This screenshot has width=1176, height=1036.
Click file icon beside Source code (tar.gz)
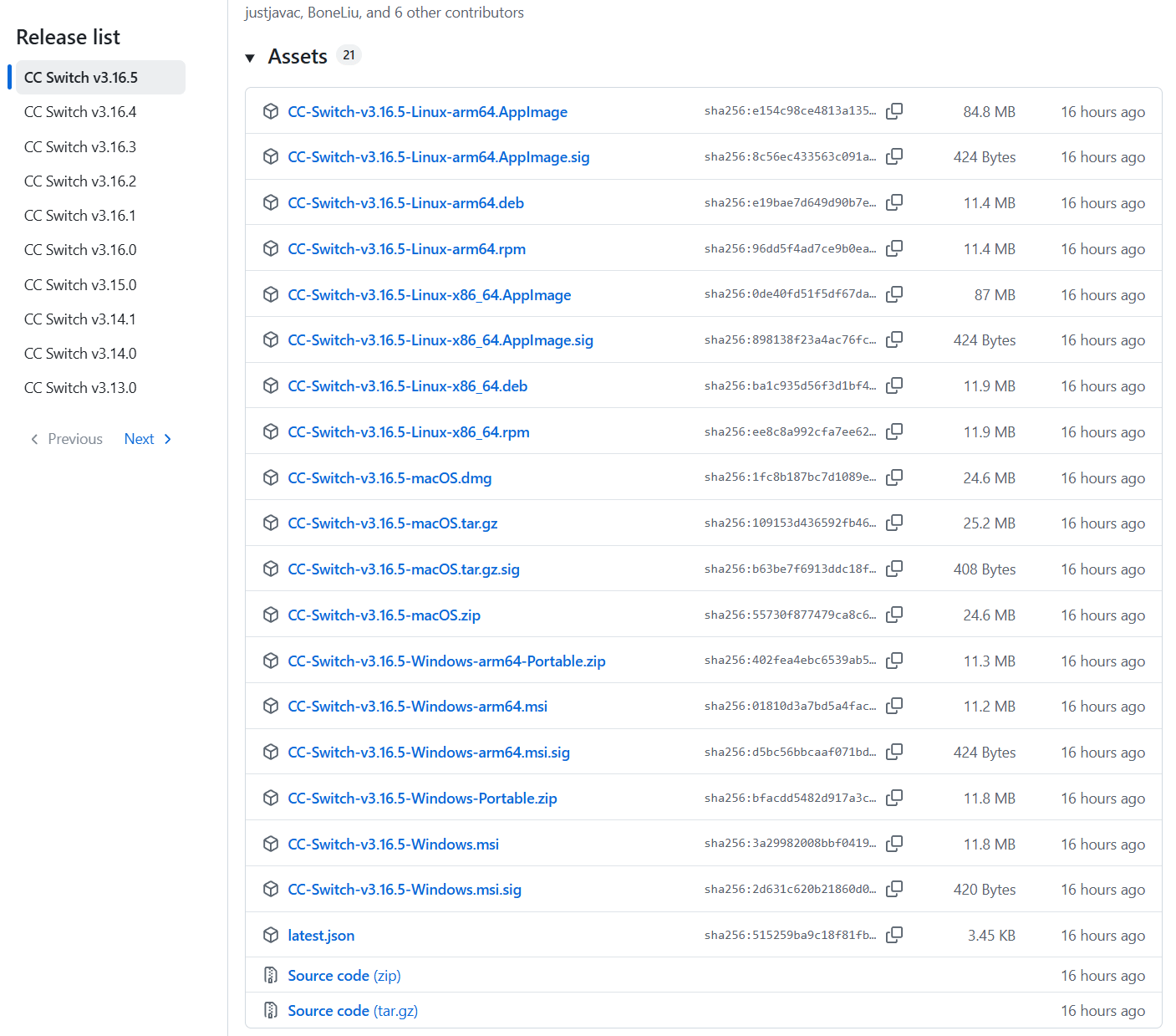(x=271, y=1010)
